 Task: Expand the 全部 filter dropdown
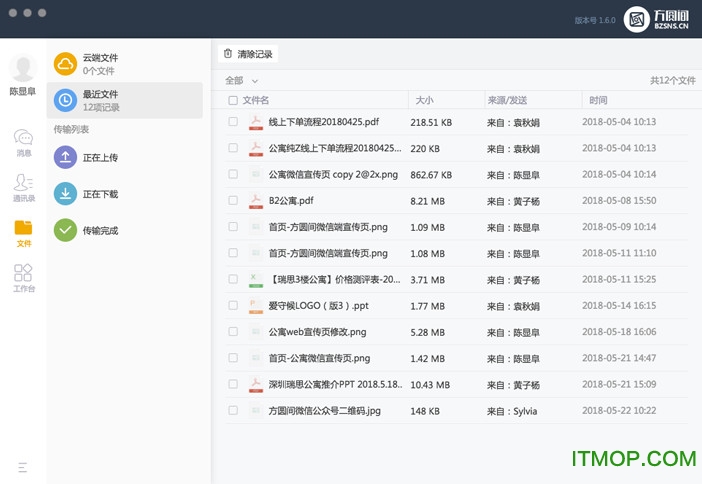[242, 81]
